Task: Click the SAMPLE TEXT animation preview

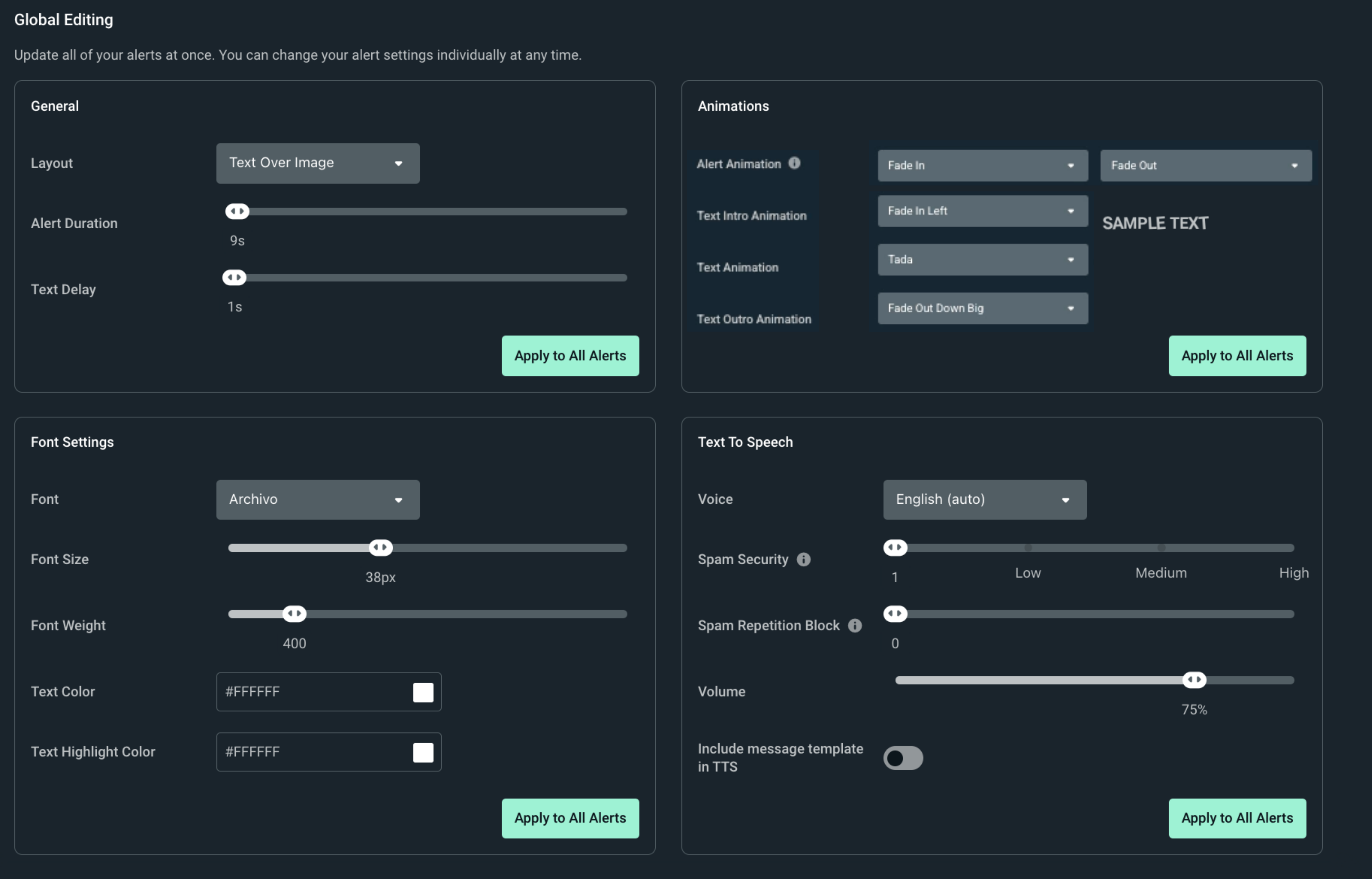Action: pyautogui.click(x=1155, y=223)
